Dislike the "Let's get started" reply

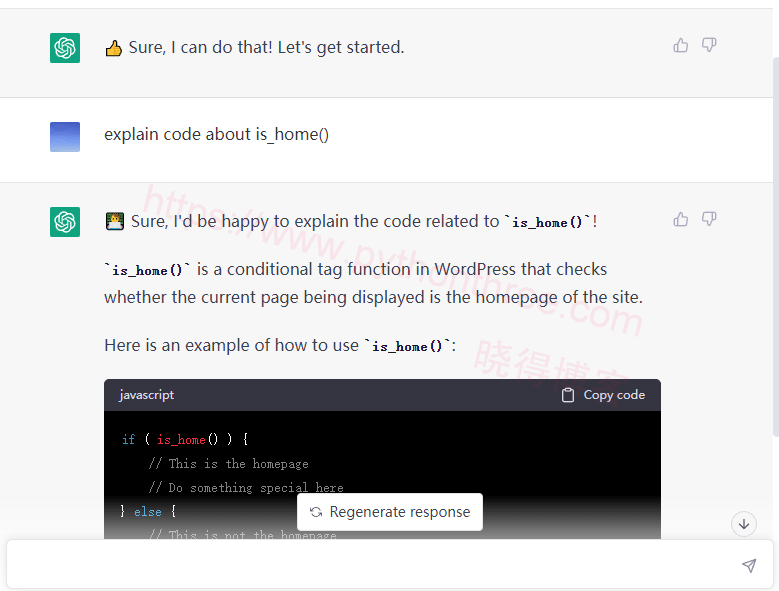tap(709, 45)
